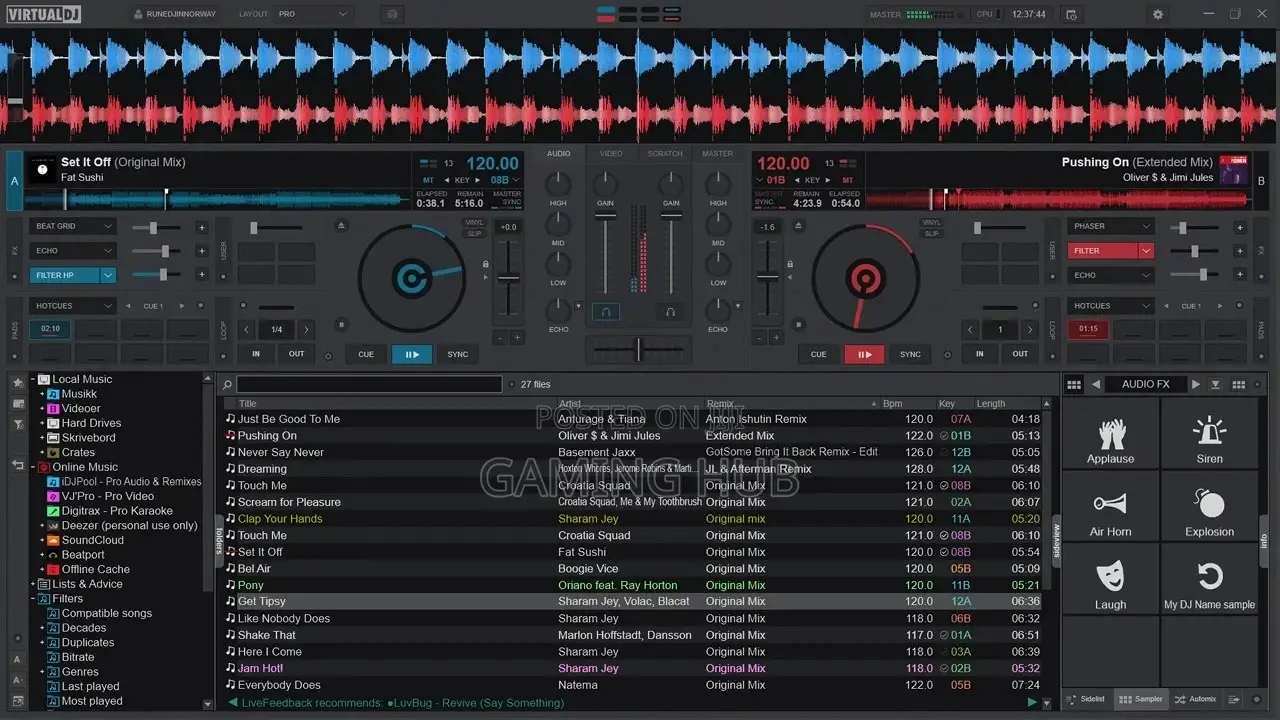The width and height of the screenshot is (1280, 720).
Task: Open the FILTER HP dropdown arrow
Action: 108,275
